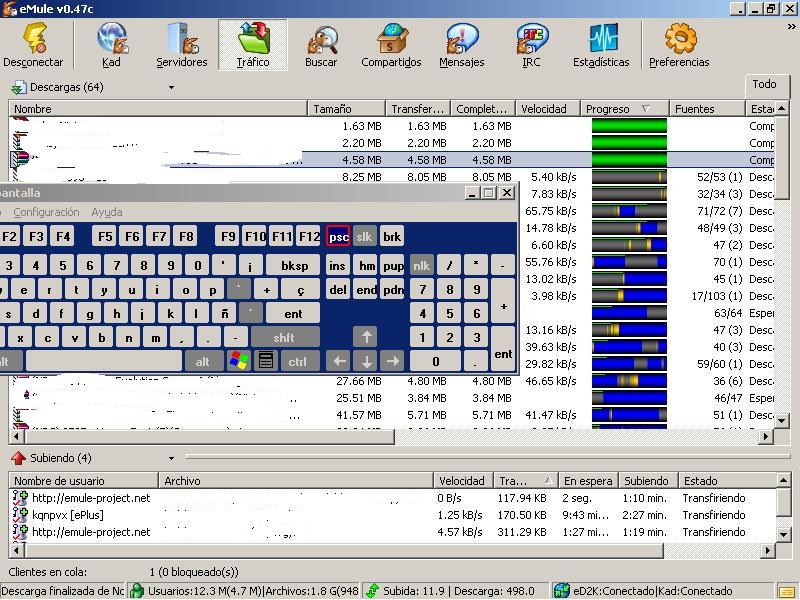Click the eD2K connection globe icon
The height and width of the screenshot is (600, 800).
pos(561,590)
